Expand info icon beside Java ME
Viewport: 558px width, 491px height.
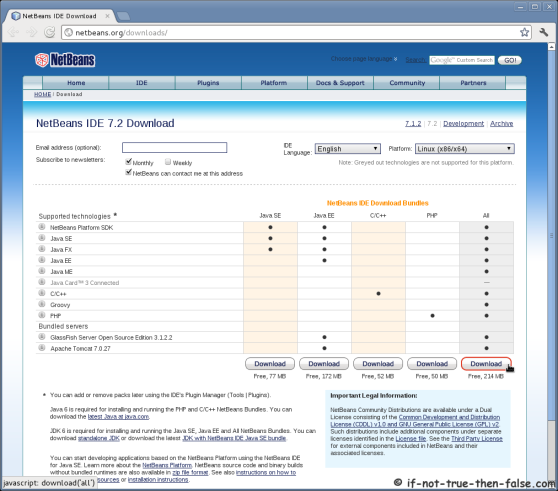point(42,271)
